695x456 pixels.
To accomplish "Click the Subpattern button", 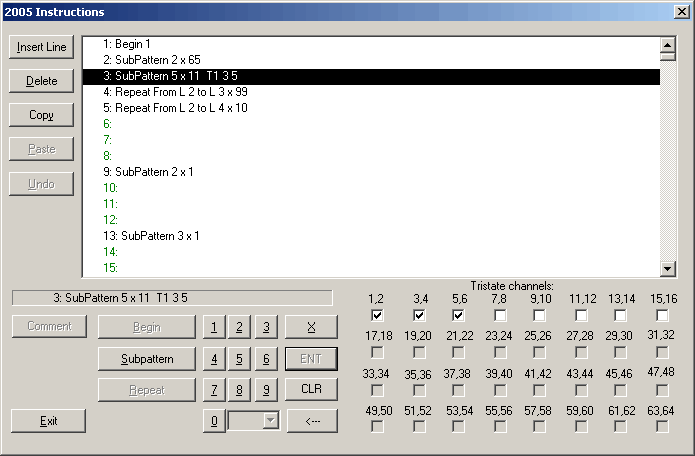I will coord(147,358).
